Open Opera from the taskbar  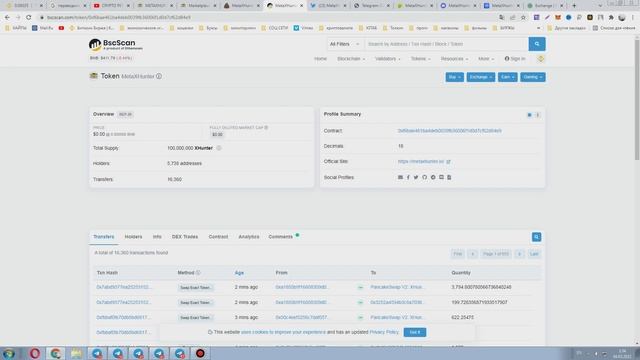tap(35, 353)
